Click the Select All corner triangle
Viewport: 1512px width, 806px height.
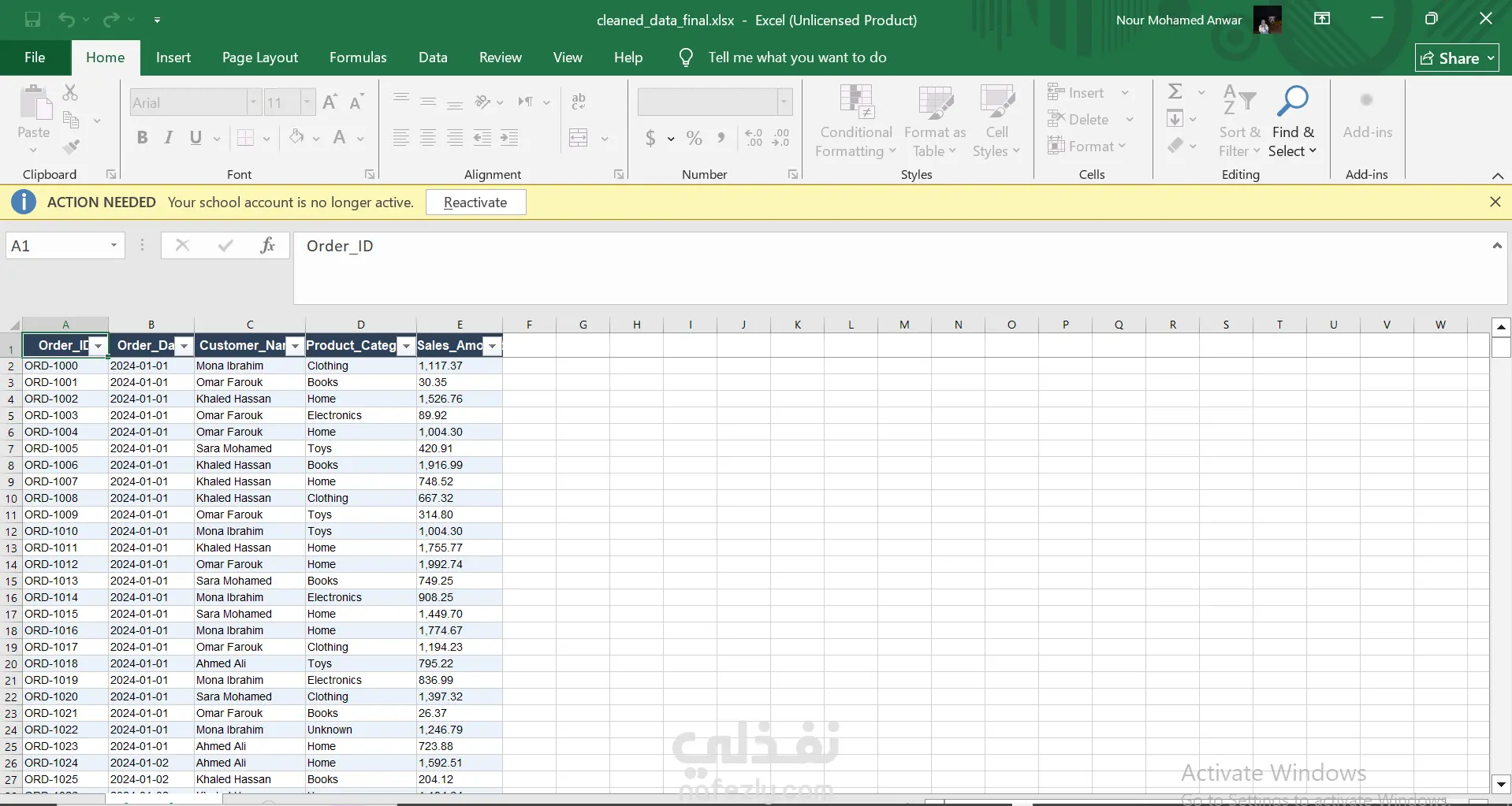tap(14, 325)
